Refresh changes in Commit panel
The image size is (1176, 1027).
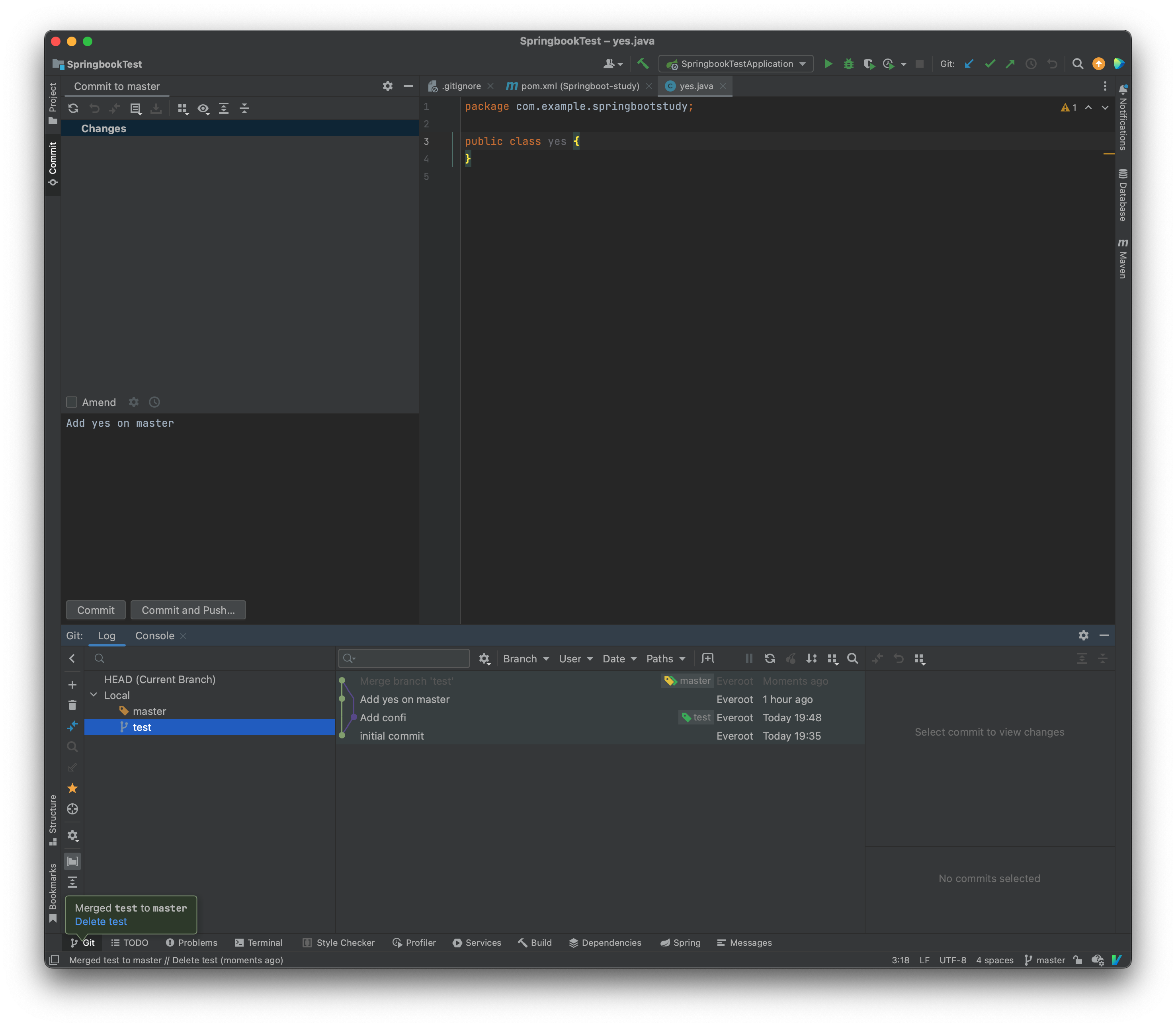pyautogui.click(x=73, y=108)
